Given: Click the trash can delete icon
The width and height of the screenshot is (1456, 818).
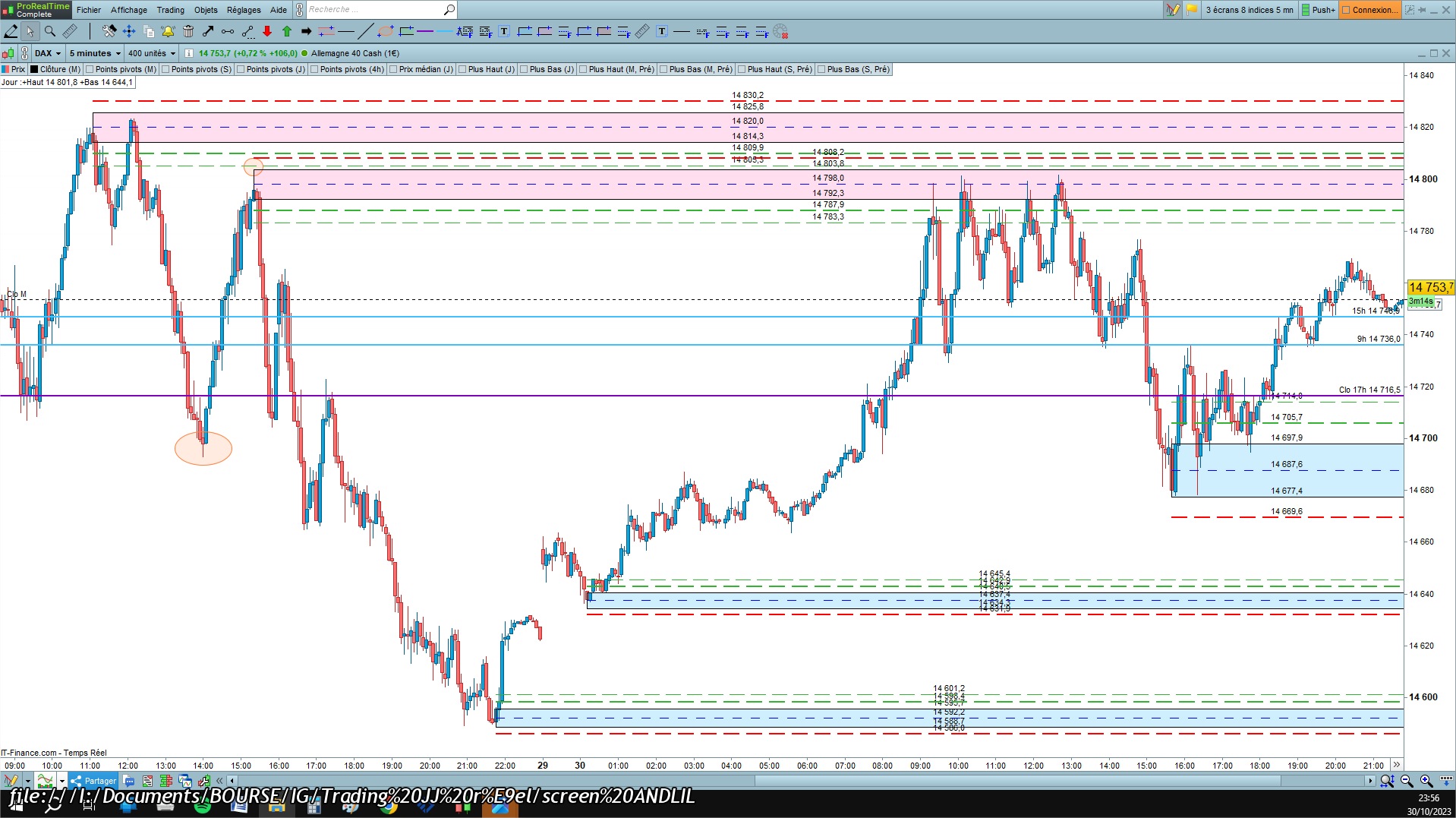Looking at the screenshot, I should coord(188,31).
